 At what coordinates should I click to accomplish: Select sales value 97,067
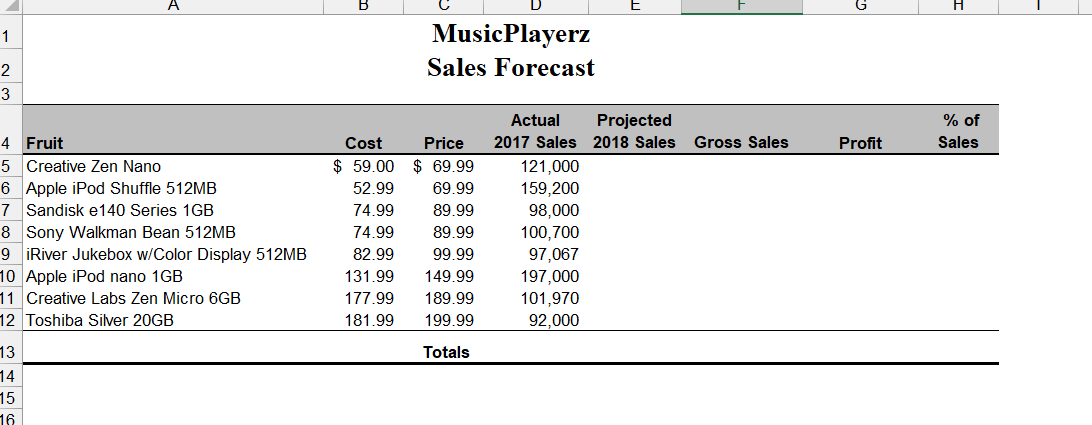point(536,254)
